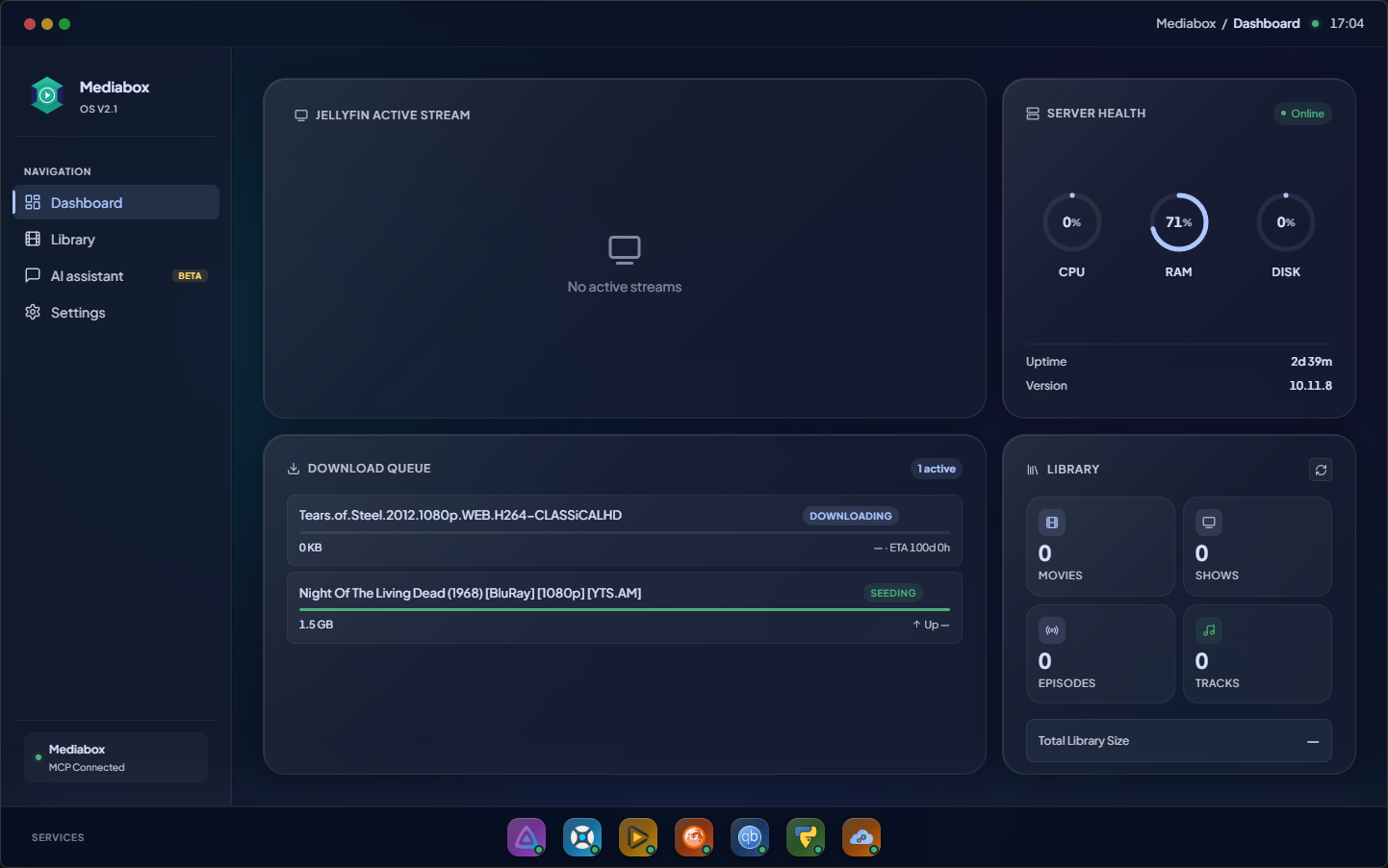Click the CPU usage gauge
This screenshot has height=868, width=1388.
tap(1071, 222)
